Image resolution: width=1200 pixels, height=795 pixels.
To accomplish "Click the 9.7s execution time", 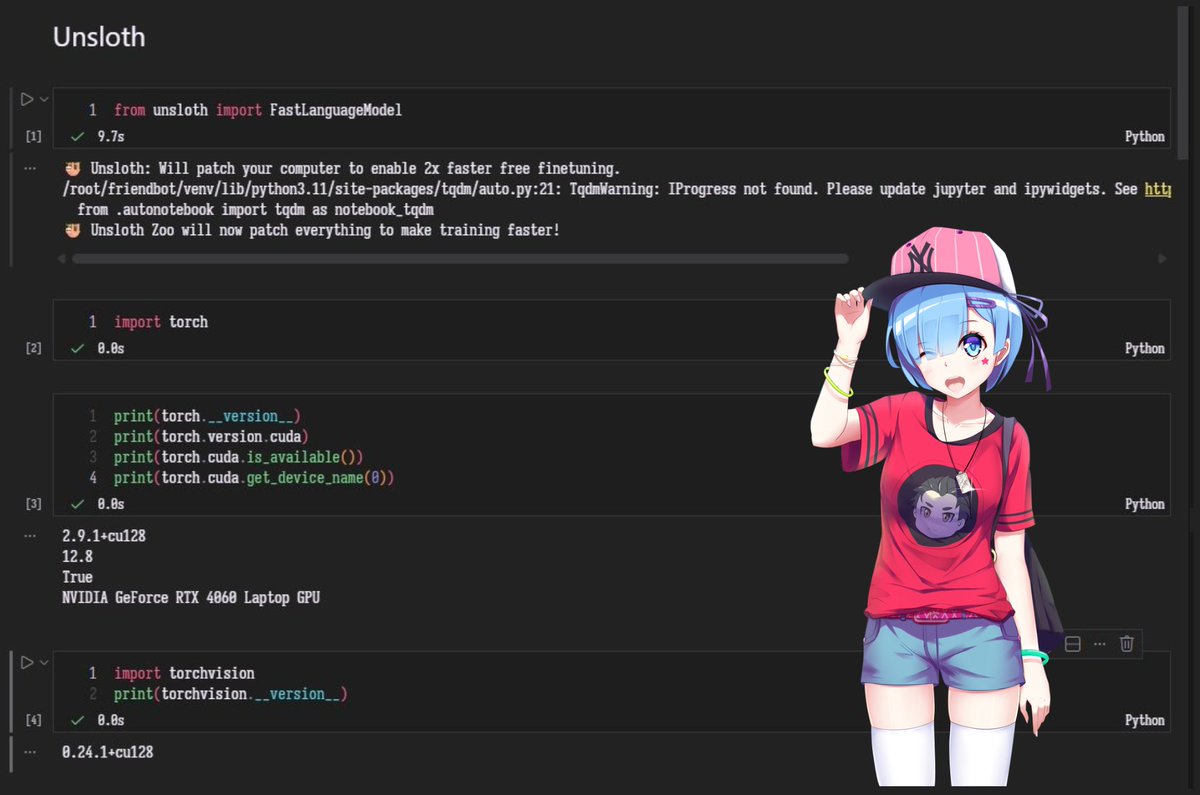I will click(111, 136).
